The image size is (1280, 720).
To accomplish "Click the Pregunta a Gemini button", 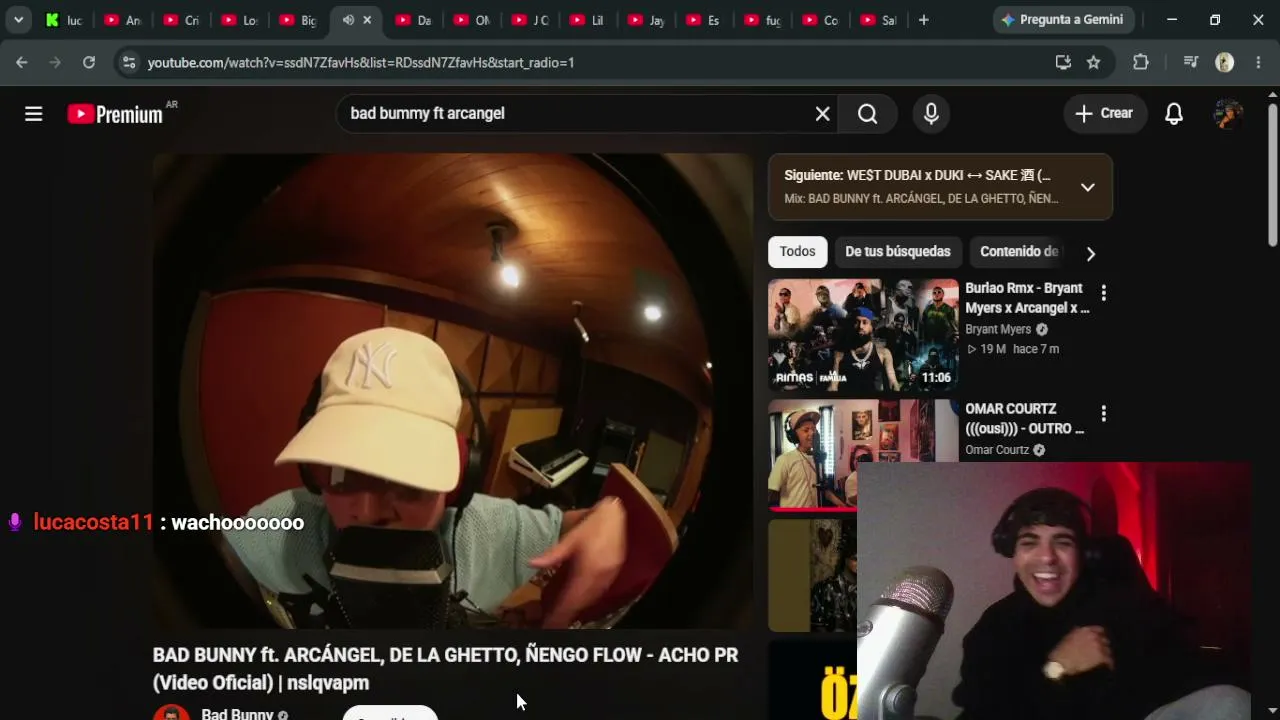I will 1062,20.
